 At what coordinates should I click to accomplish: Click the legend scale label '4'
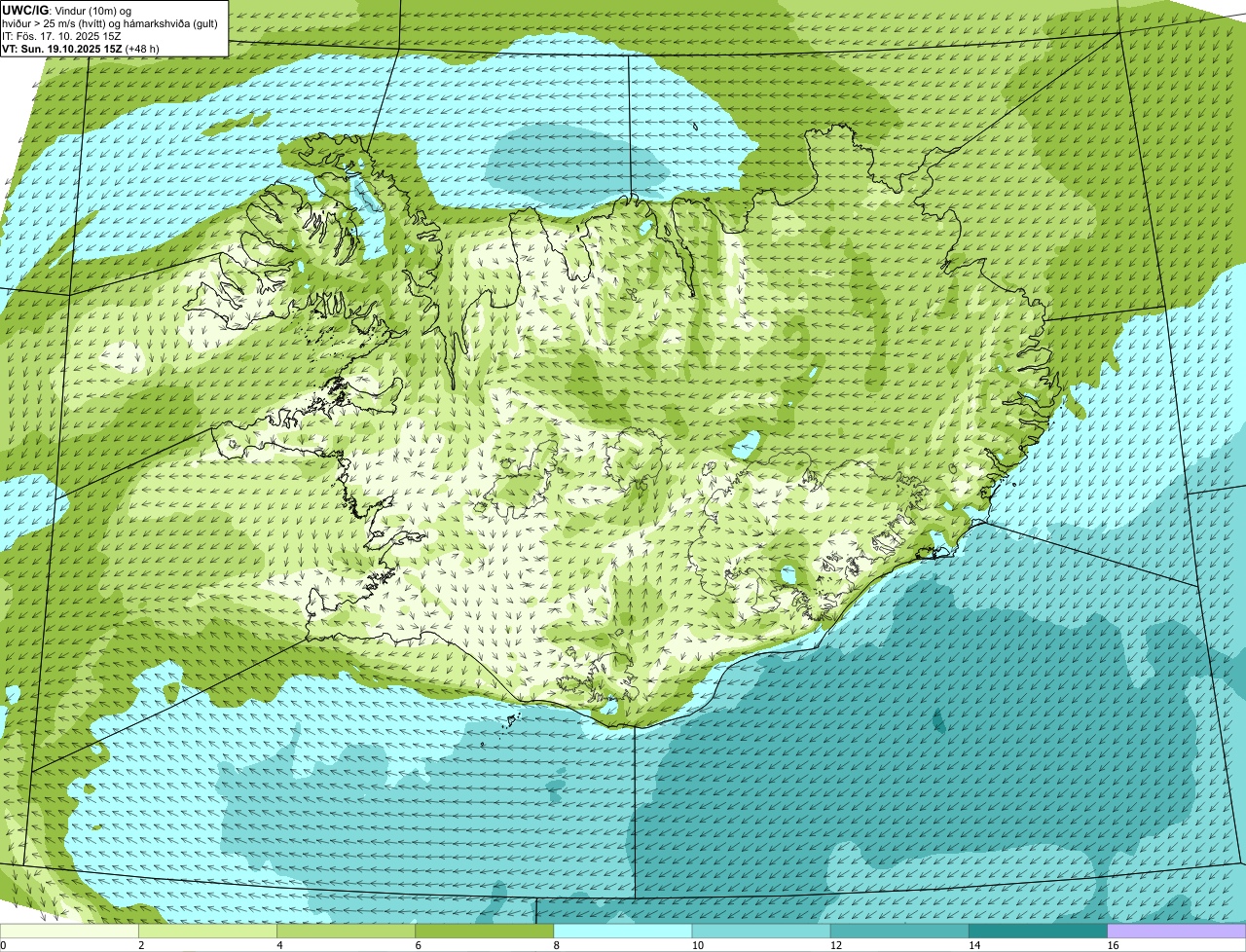(279, 945)
